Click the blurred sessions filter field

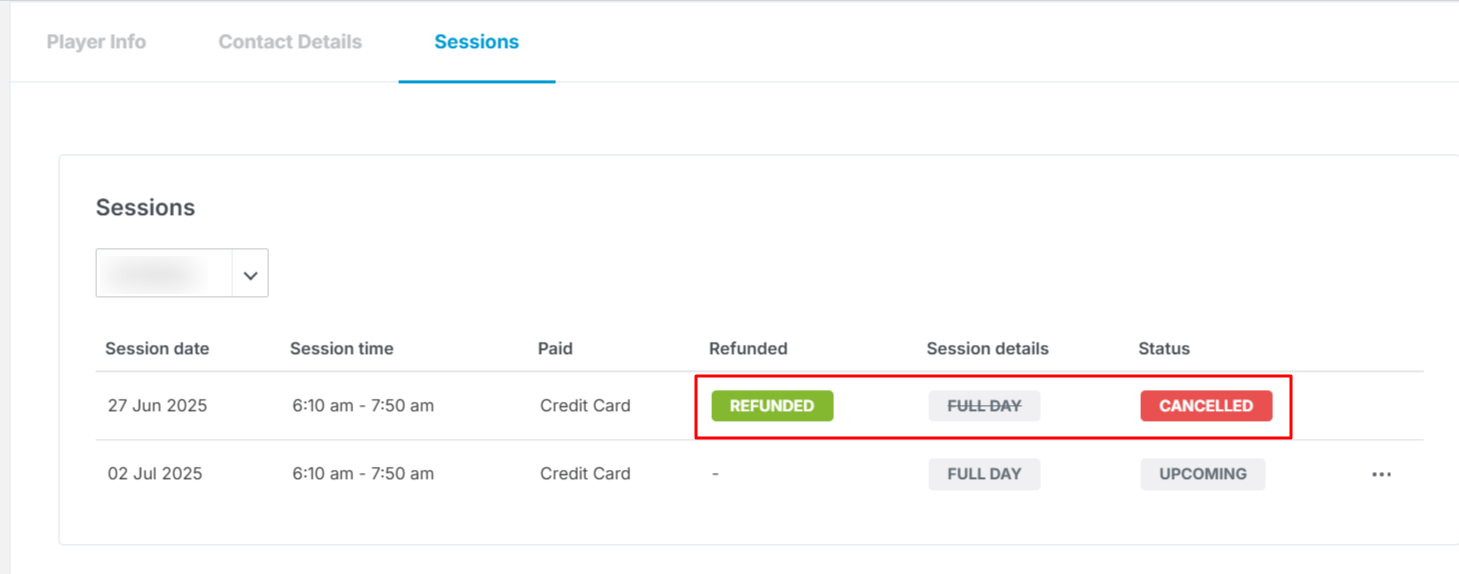pyautogui.click(x=164, y=273)
